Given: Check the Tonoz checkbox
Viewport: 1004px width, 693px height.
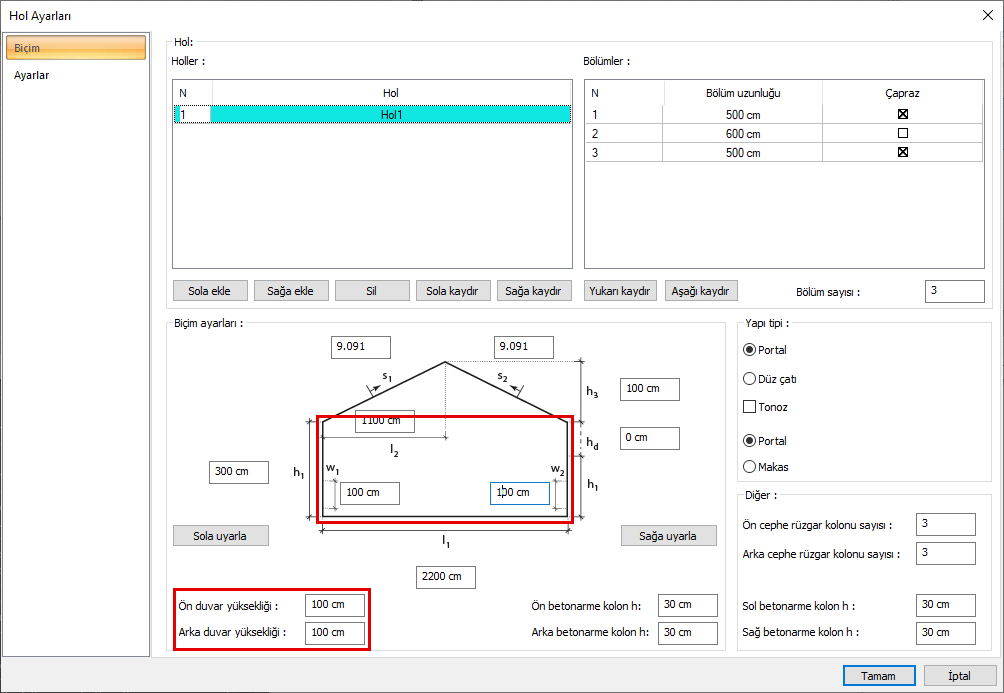Looking at the screenshot, I should coord(750,407).
